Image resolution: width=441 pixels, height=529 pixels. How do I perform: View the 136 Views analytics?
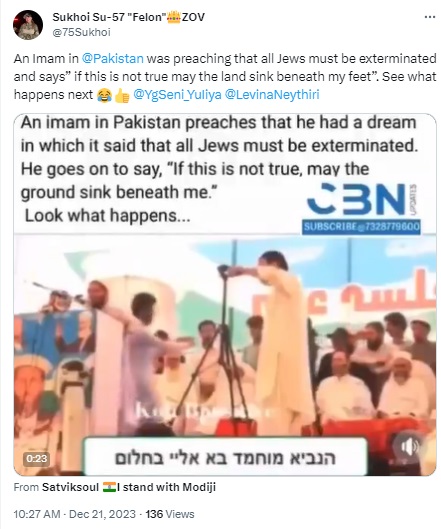170,514
